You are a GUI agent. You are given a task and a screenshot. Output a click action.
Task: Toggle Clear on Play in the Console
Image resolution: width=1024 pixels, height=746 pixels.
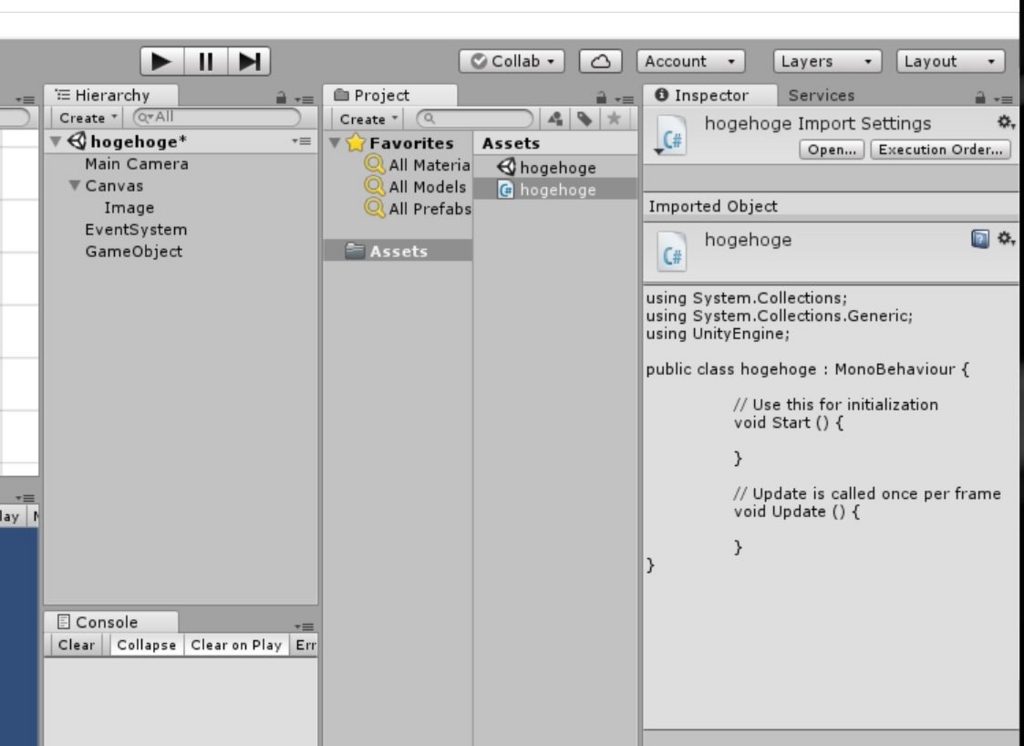coord(236,645)
